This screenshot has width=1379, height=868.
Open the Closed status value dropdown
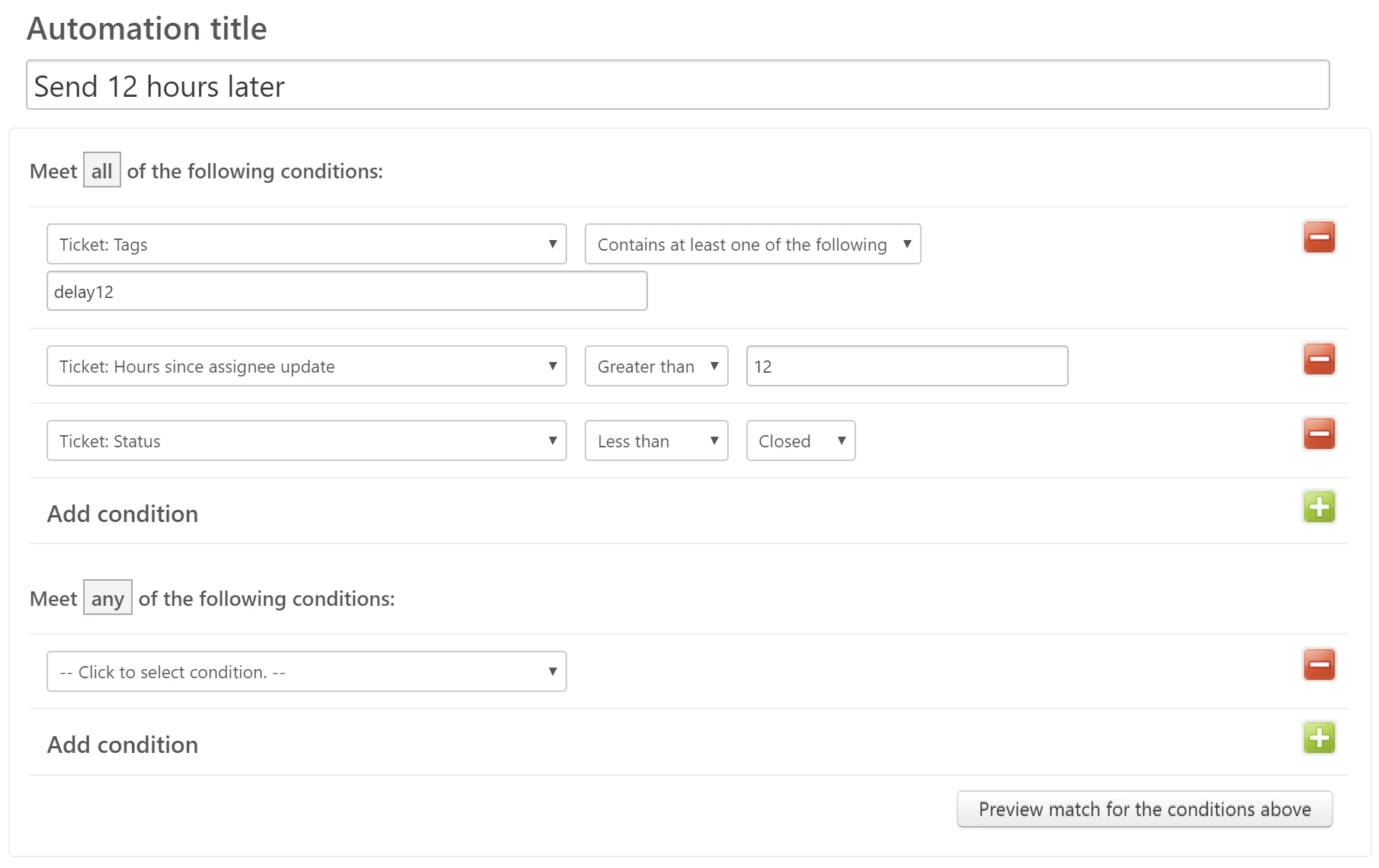800,441
